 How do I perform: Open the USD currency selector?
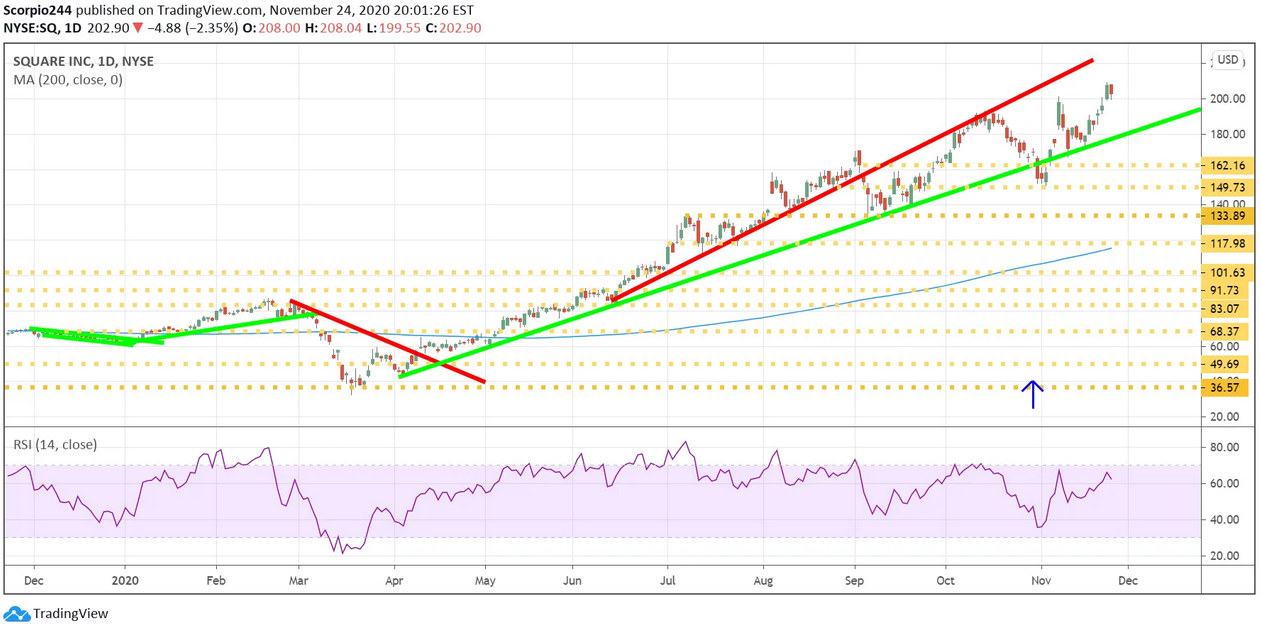coord(1228,60)
